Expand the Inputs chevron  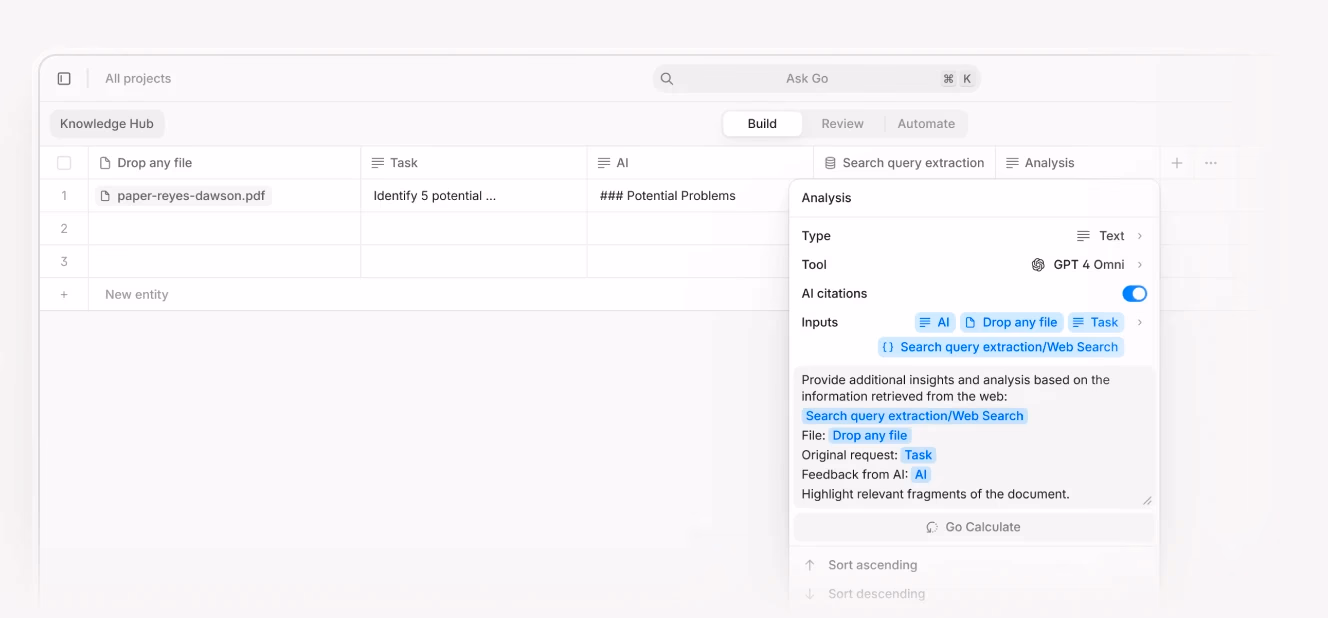point(1140,322)
